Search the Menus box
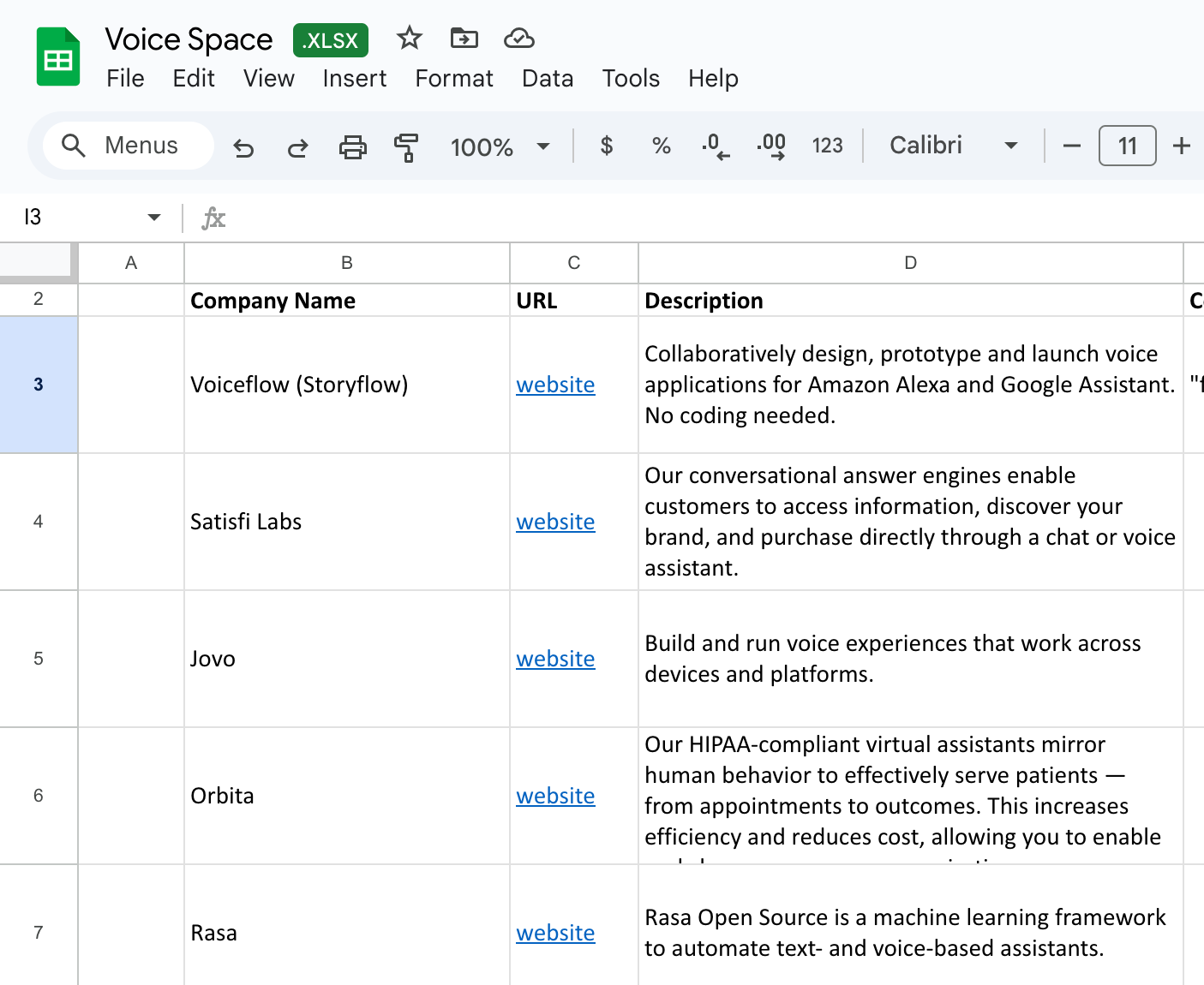The width and height of the screenshot is (1204, 985). pyautogui.click(x=129, y=146)
